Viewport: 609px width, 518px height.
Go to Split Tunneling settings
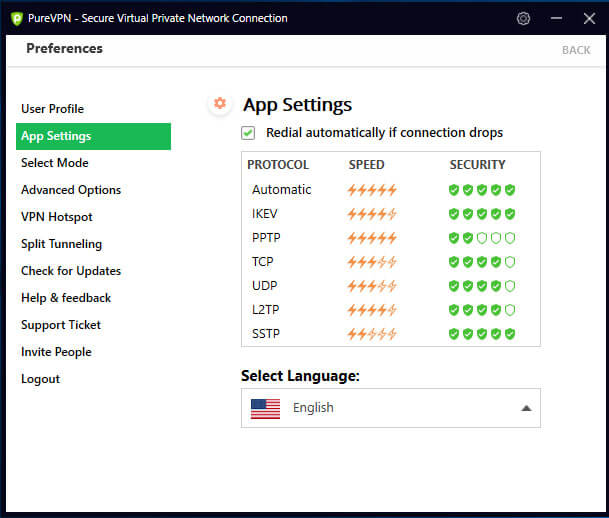tap(61, 244)
